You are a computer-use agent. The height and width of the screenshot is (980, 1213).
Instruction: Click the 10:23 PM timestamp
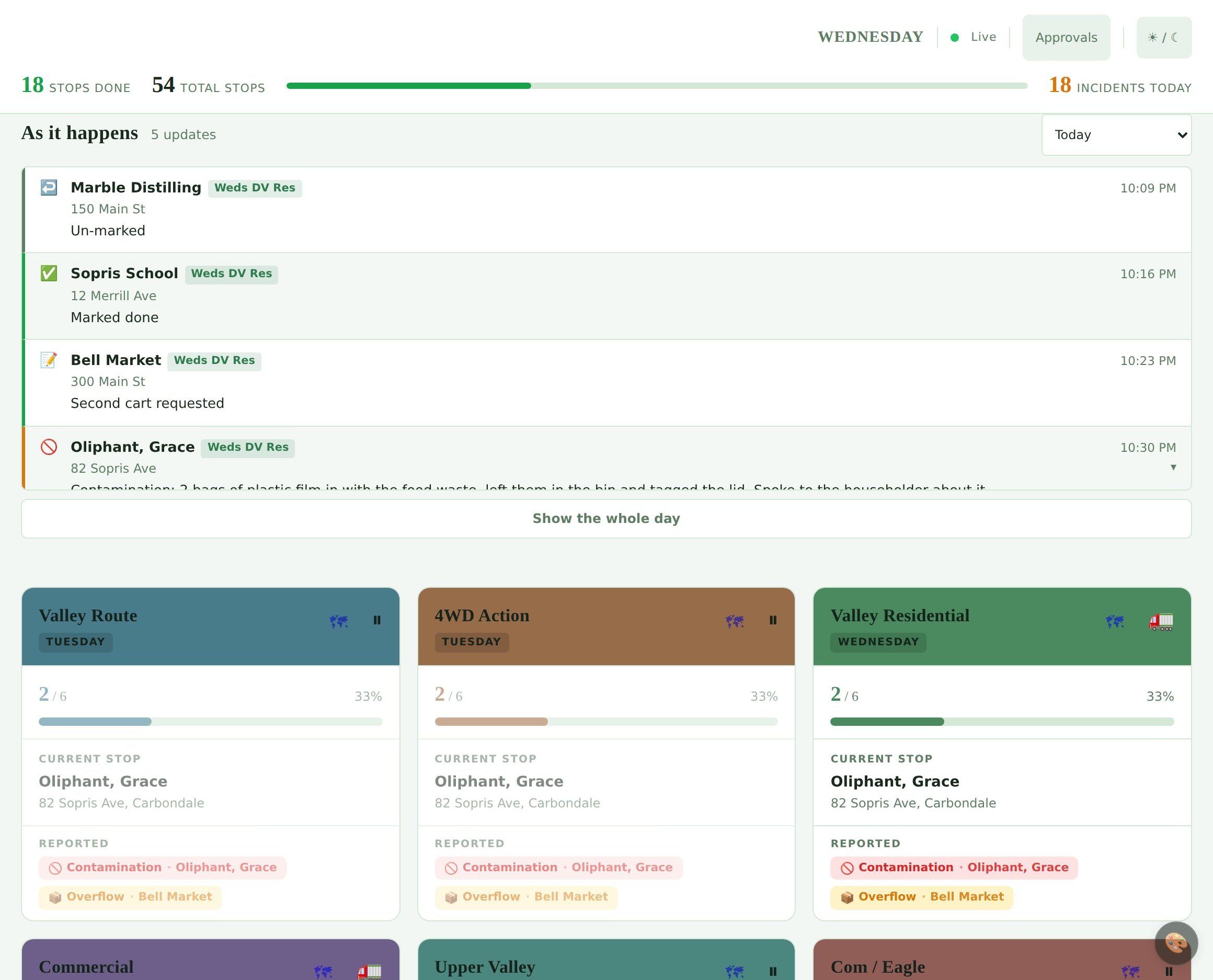(x=1148, y=361)
